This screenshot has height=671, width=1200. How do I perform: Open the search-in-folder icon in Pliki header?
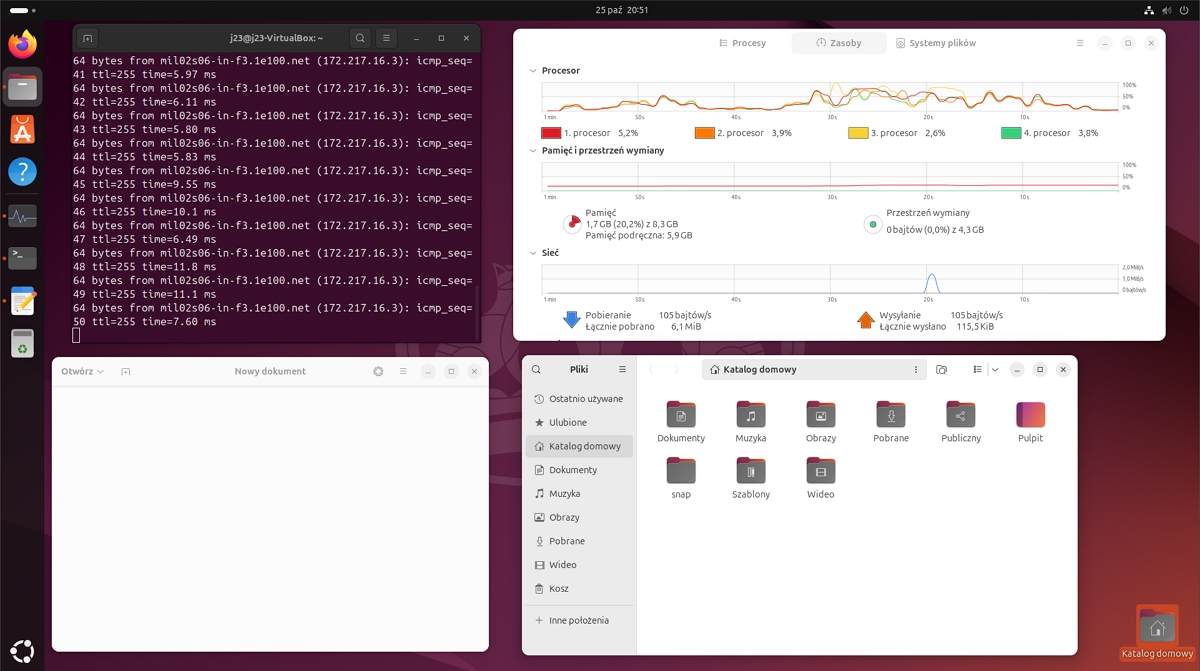pyautogui.click(x=940, y=369)
